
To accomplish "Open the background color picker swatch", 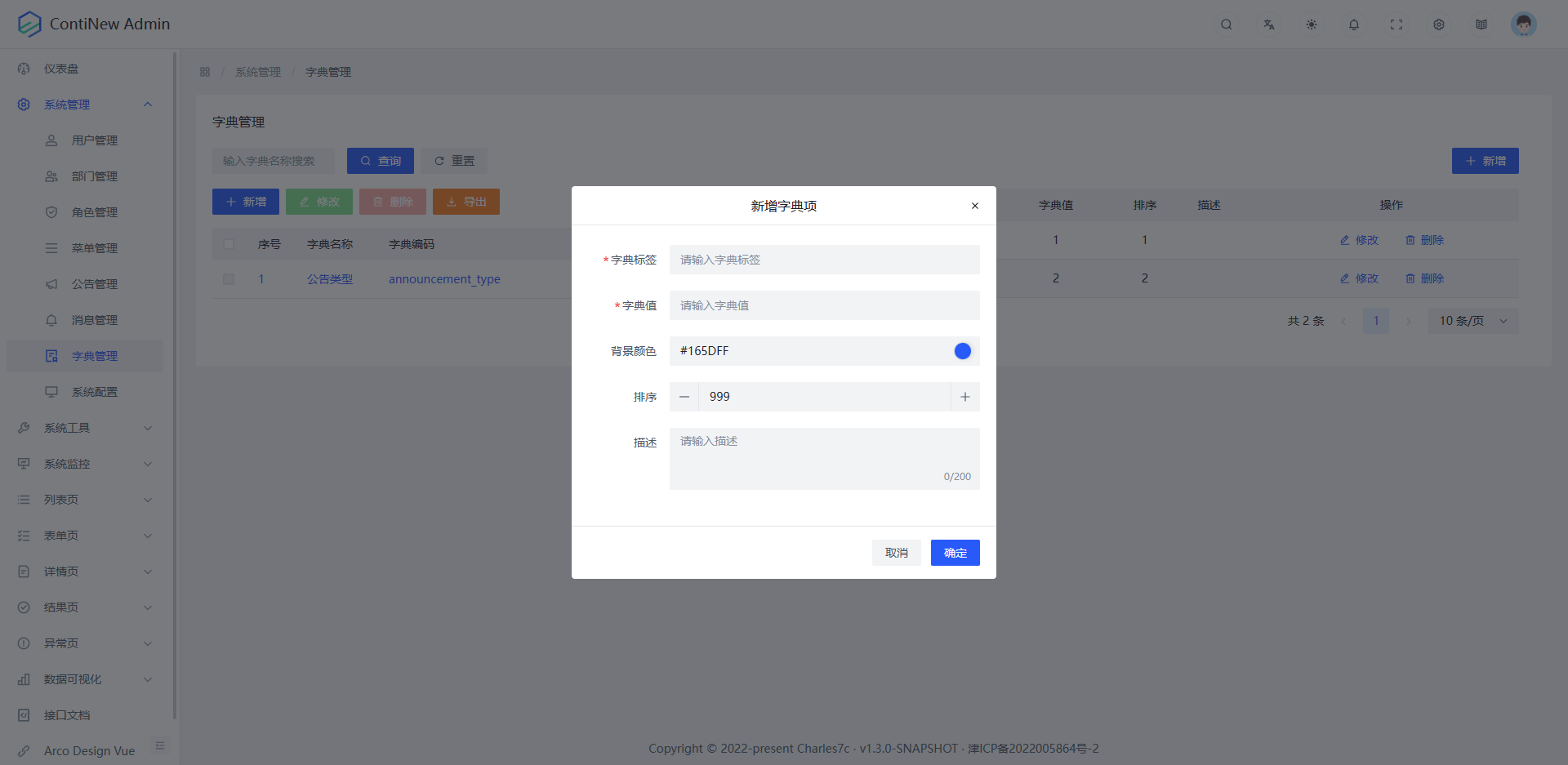I will click(x=962, y=351).
